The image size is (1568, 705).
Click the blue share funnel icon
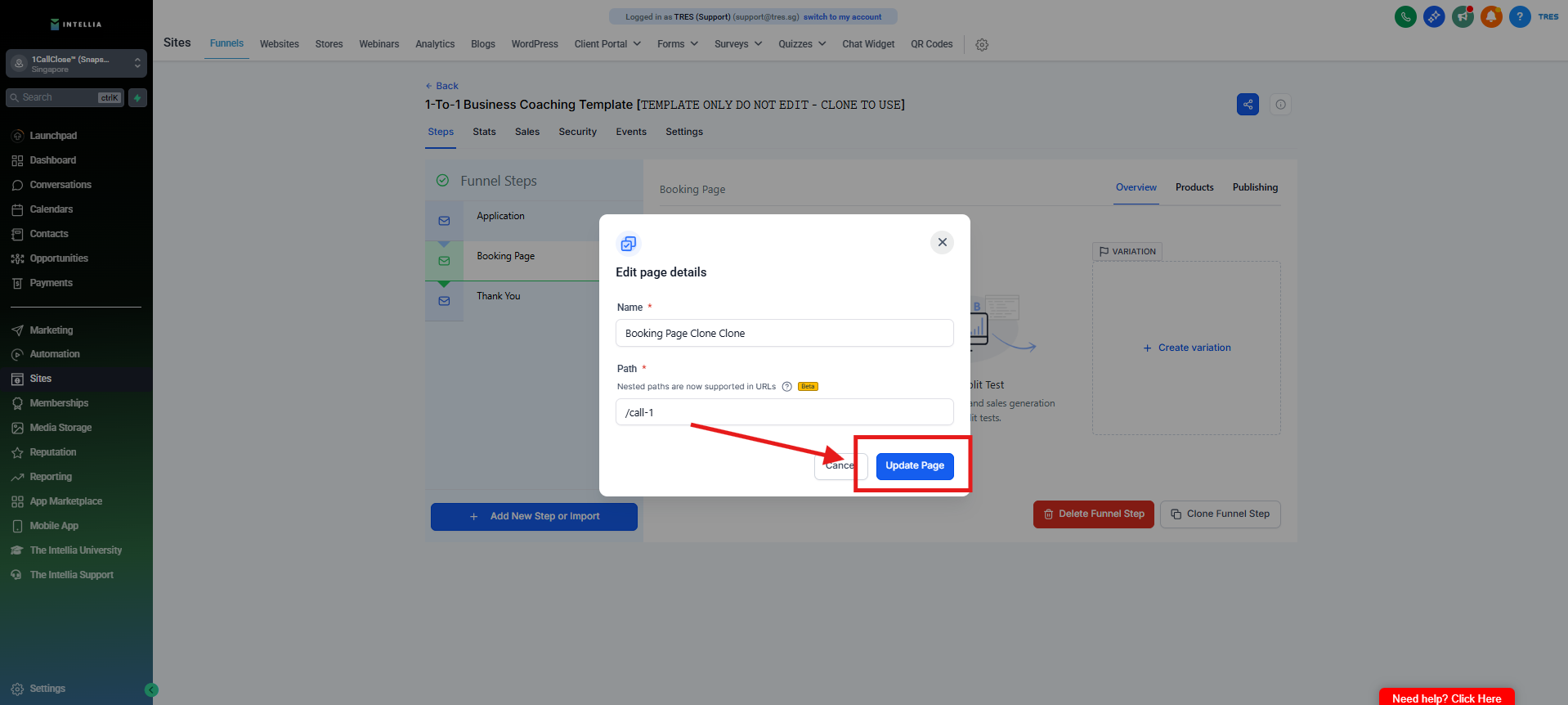1248,105
